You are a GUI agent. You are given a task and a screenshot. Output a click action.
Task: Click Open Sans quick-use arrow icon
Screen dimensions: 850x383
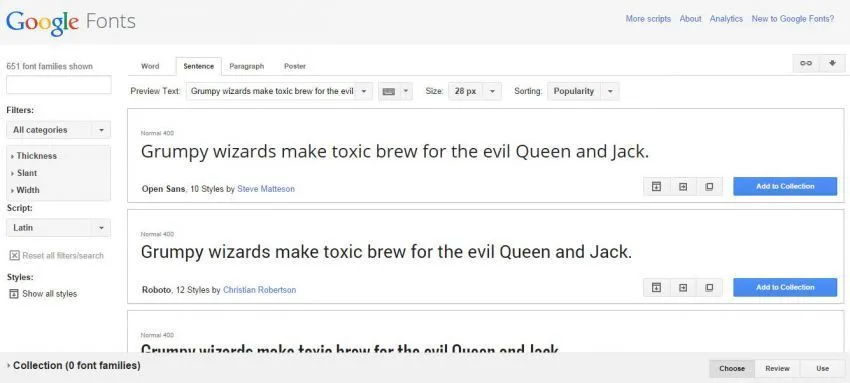pos(683,186)
